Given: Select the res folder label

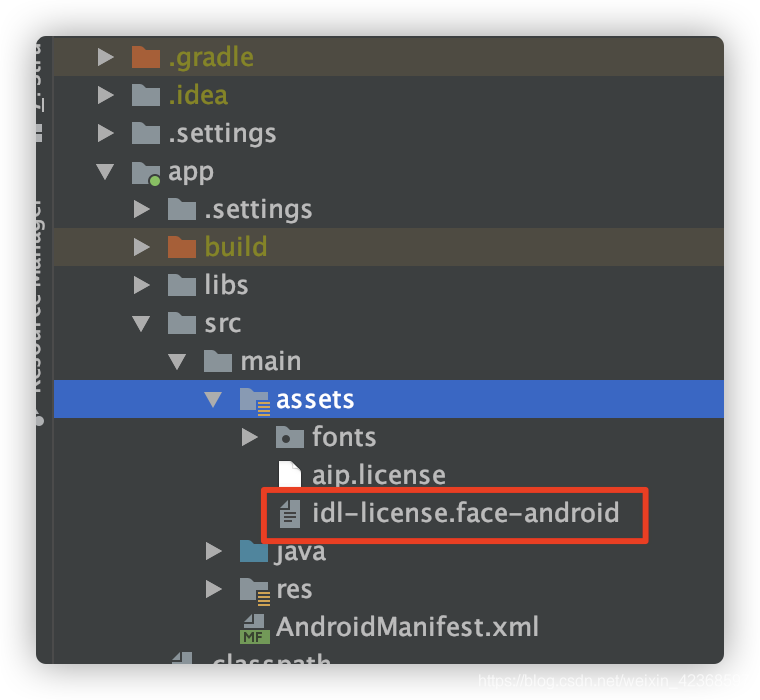Looking at the screenshot, I should click(294, 589).
